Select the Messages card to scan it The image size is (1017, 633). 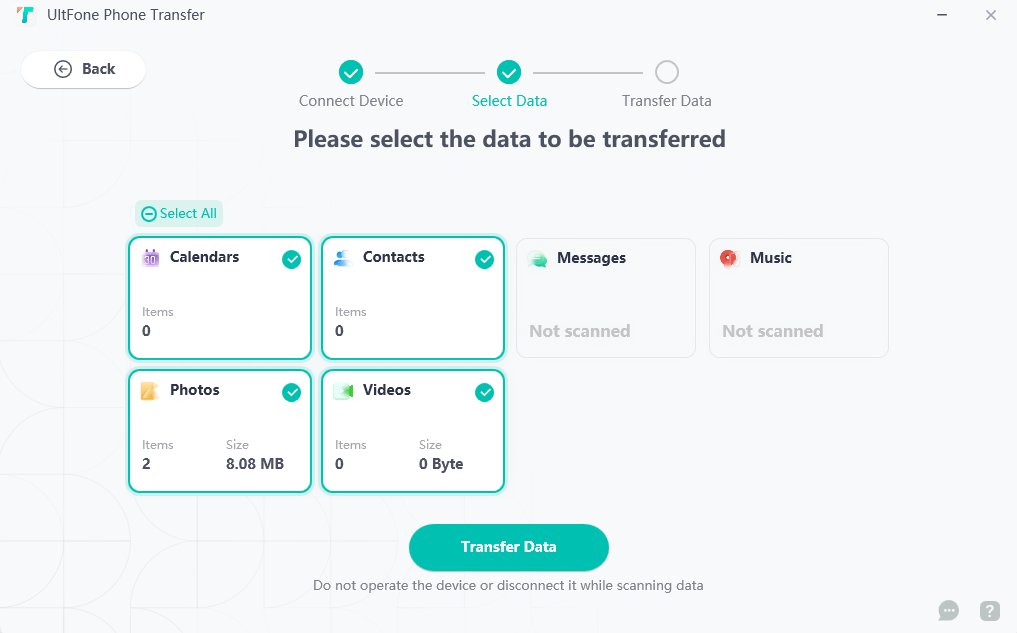click(x=605, y=298)
